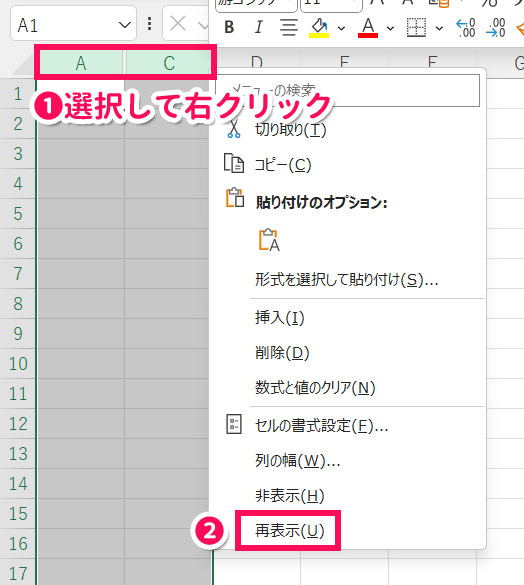Viewport: 524px width, 585px height.
Task: Click the format cells icon
Action: pyautogui.click(x=234, y=424)
